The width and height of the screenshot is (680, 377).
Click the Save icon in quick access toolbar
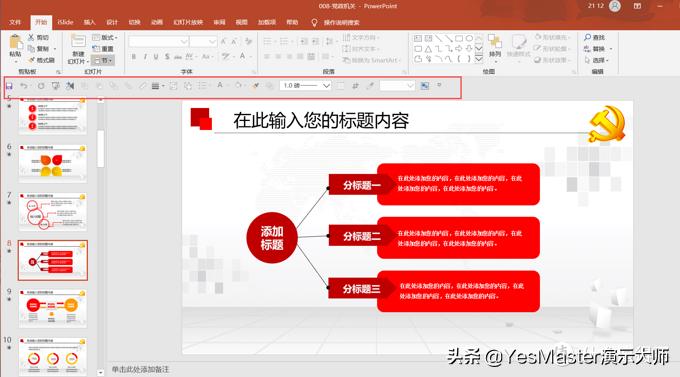pyautogui.click(x=9, y=86)
